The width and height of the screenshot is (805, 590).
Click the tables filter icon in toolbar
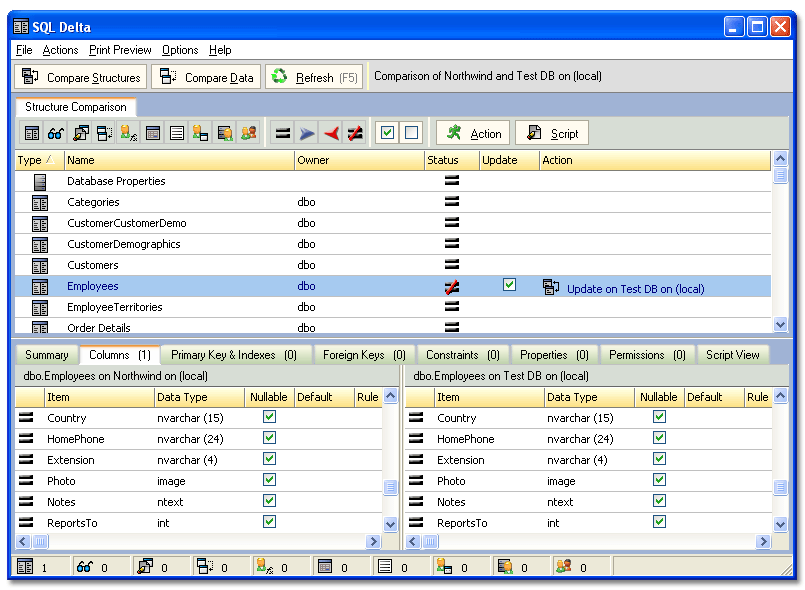coord(32,134)
